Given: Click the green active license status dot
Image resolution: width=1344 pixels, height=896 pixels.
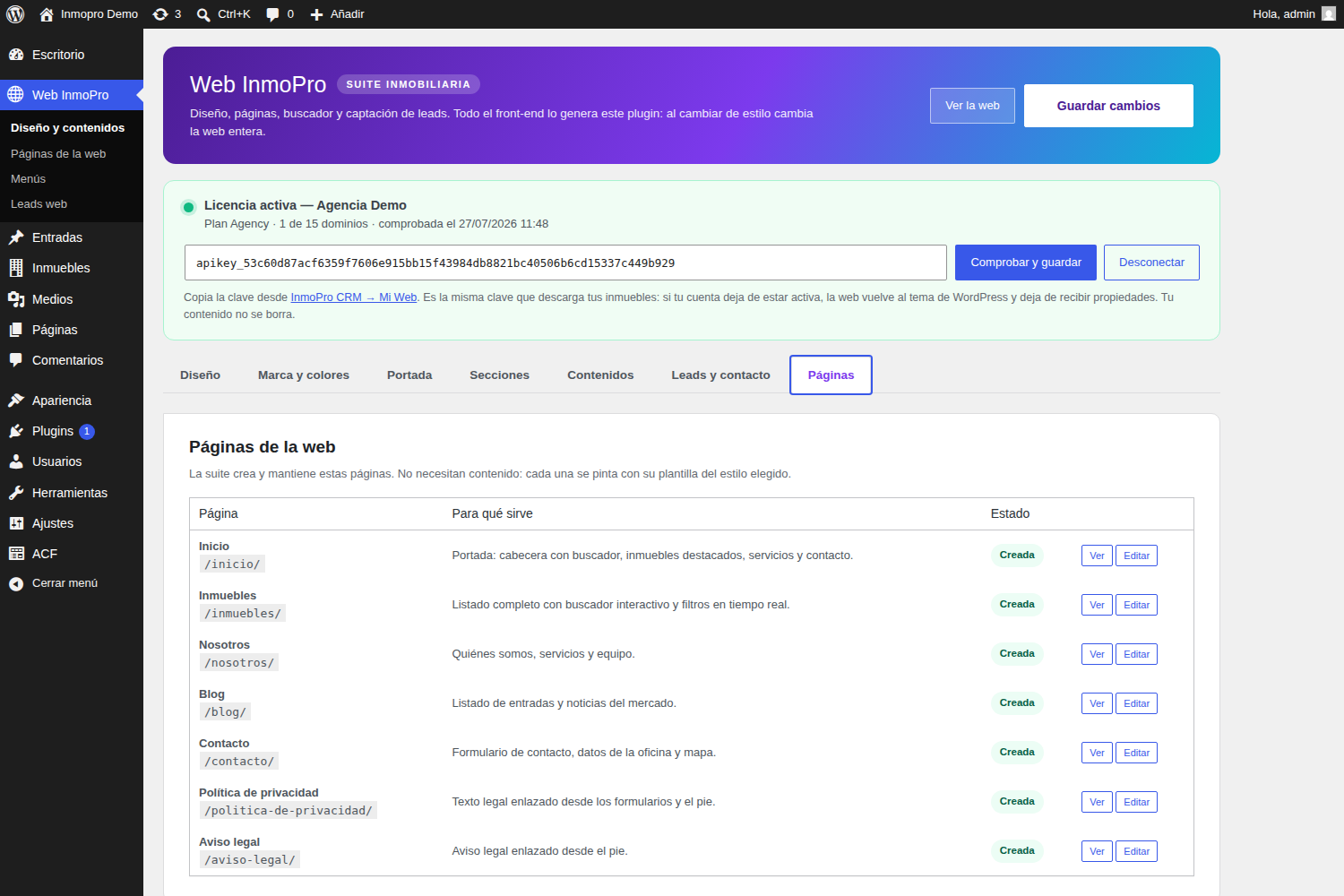Looking at the screenshot, I should (x=188, y=207).
